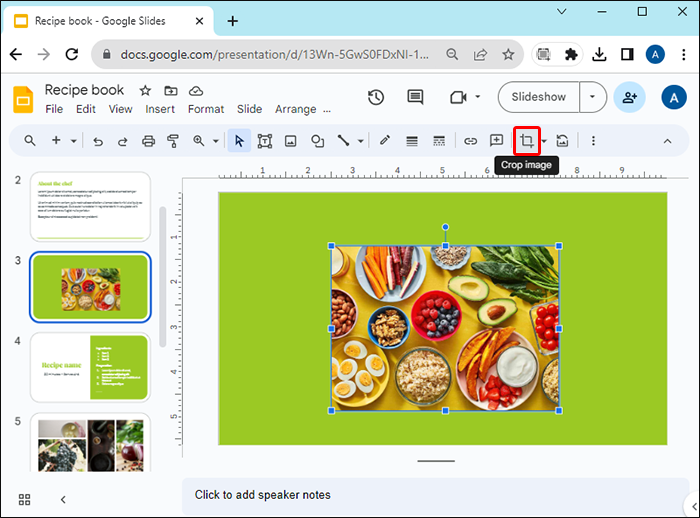Undo the last action
Image resolution: width=700 pixels, height=518 pixels.
click(x=98, y=142)
